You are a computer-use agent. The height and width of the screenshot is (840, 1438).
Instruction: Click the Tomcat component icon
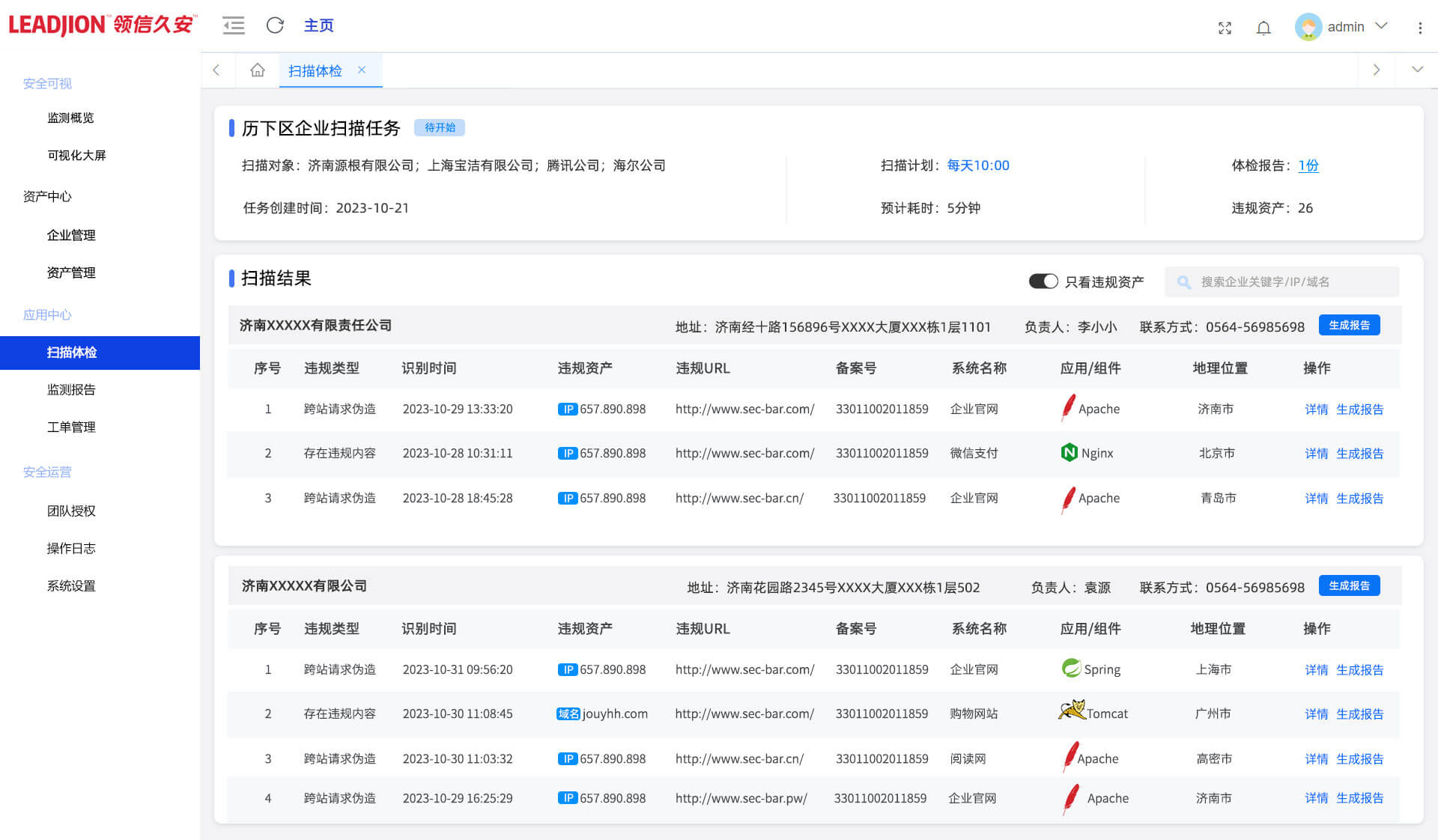1072,710
